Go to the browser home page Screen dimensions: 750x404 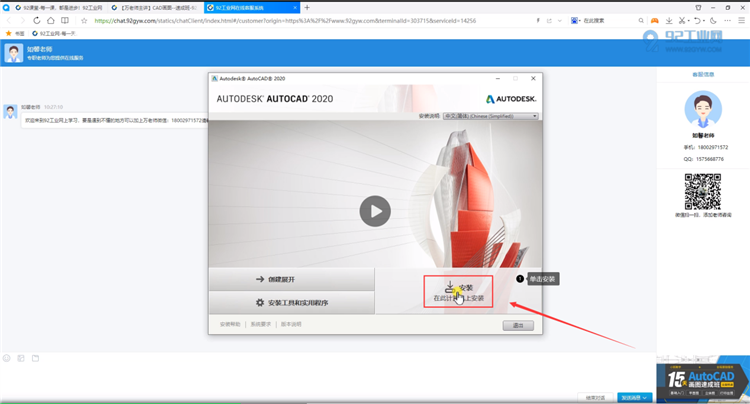pyautogui.click(x=51, y=21)
